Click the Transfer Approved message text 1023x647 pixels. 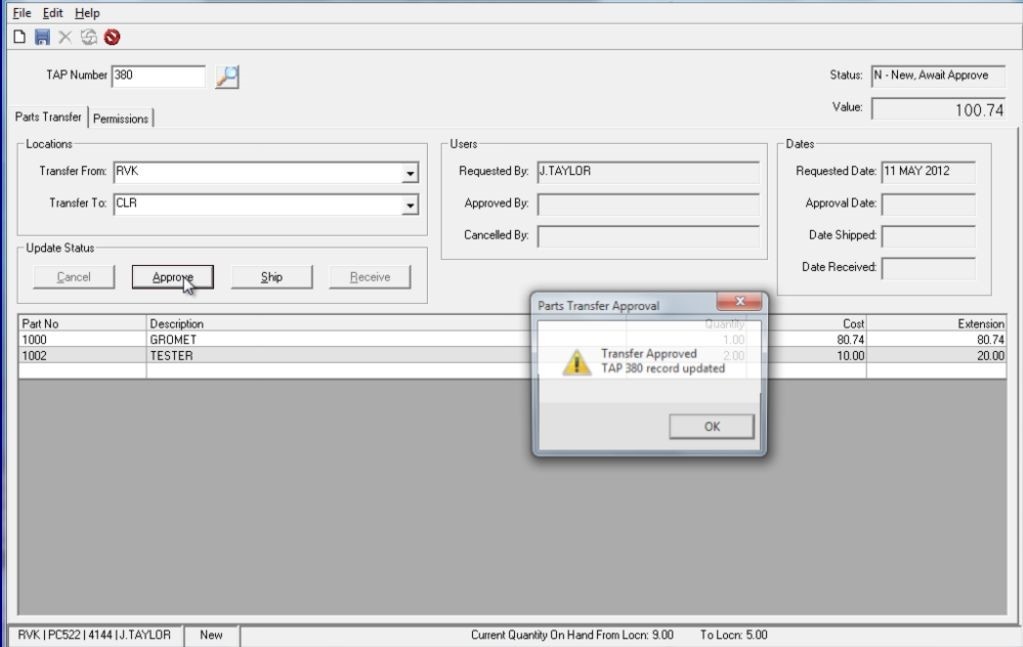tap(649, 354)
